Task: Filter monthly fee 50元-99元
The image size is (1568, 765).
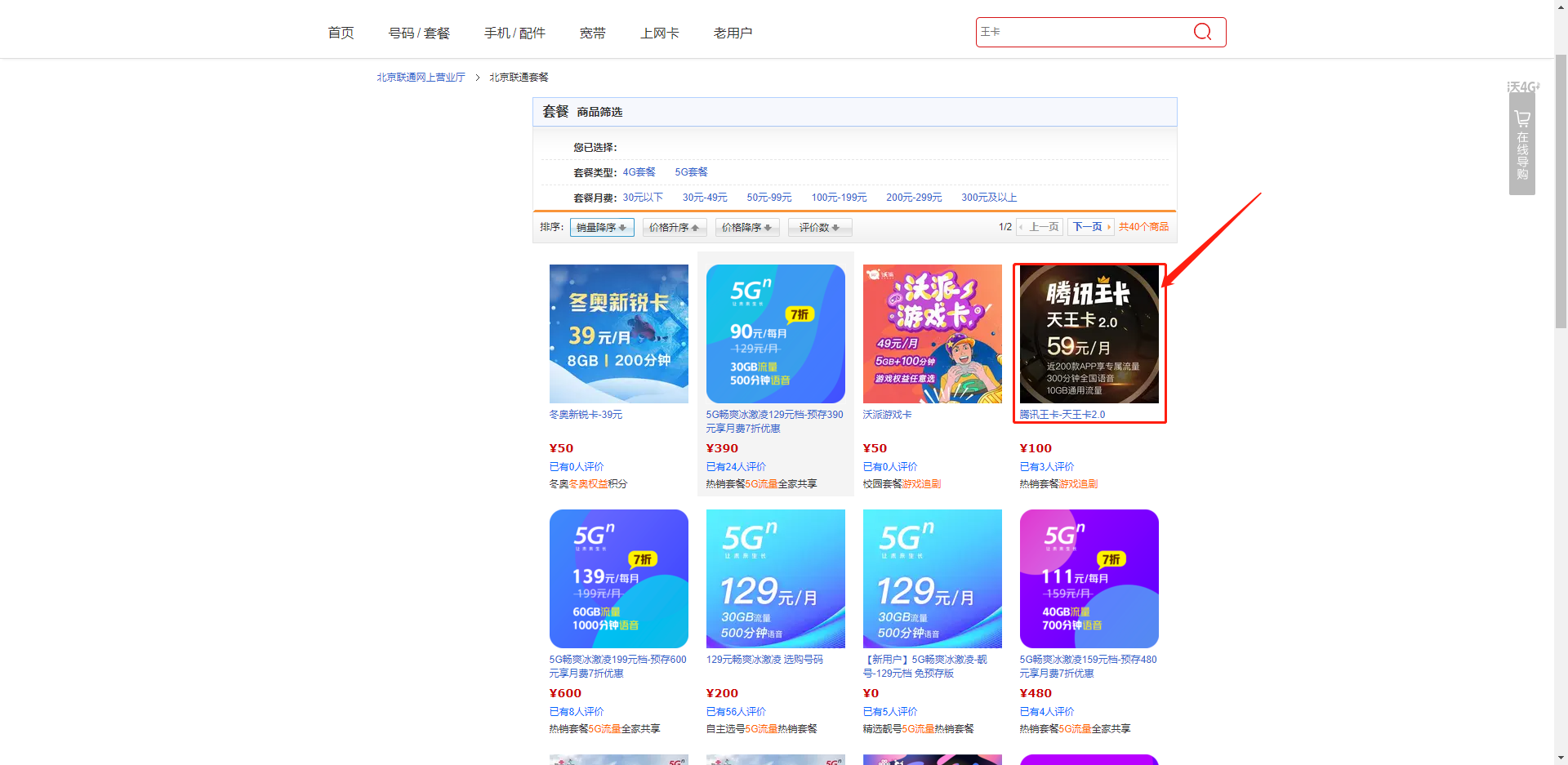Action: (769, 198)
